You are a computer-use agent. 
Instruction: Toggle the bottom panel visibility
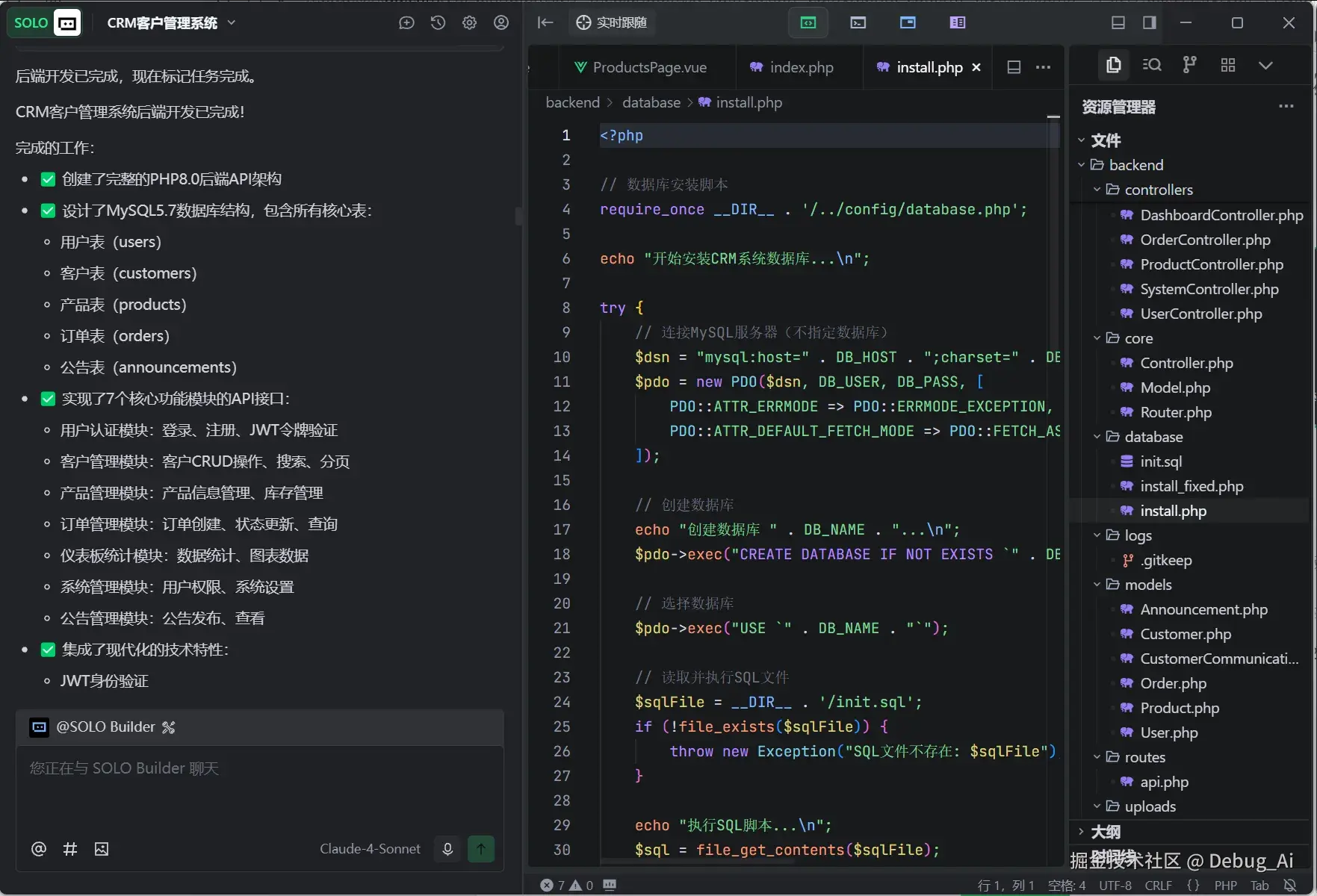coord(1118,23)
